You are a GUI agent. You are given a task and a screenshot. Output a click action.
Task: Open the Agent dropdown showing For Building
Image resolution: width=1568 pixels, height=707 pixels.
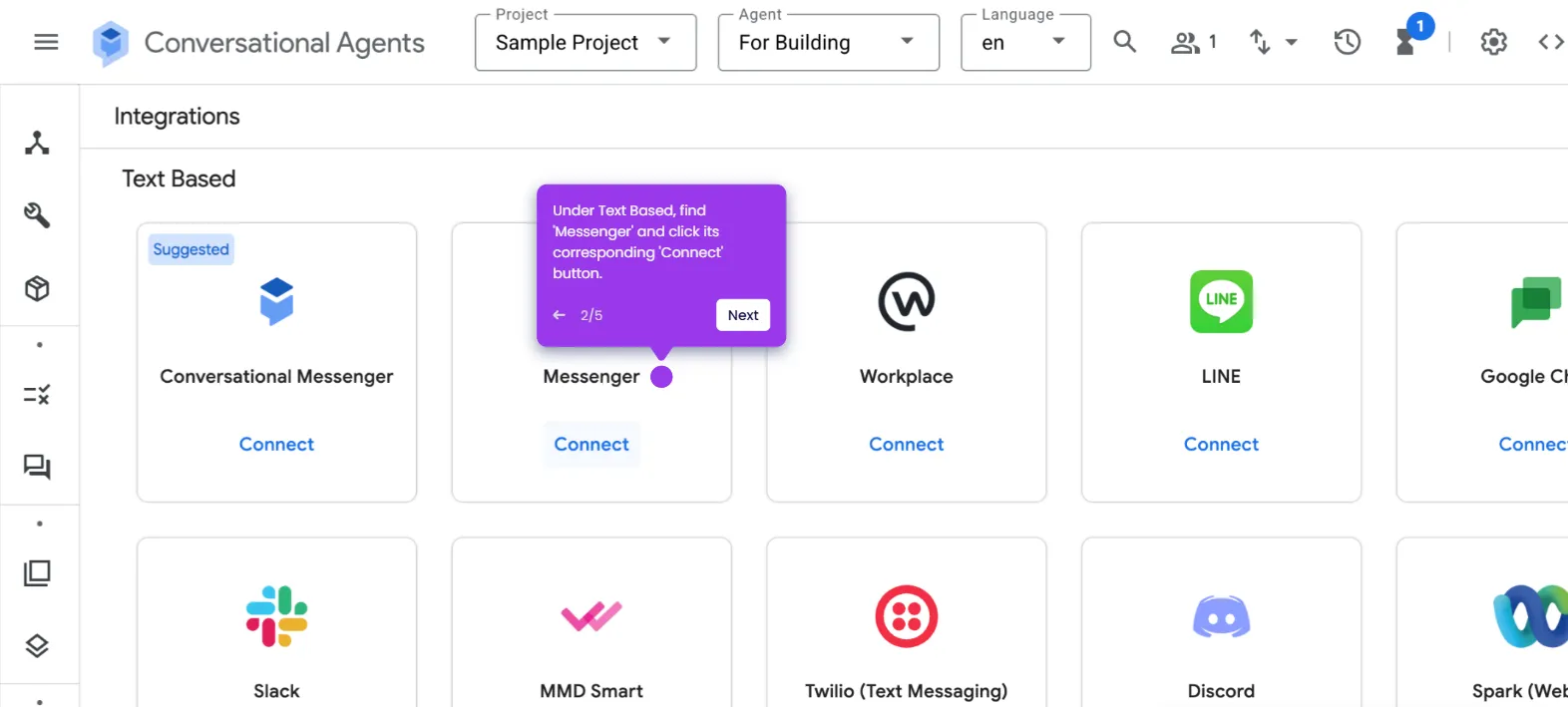click(x=828, y=43)
